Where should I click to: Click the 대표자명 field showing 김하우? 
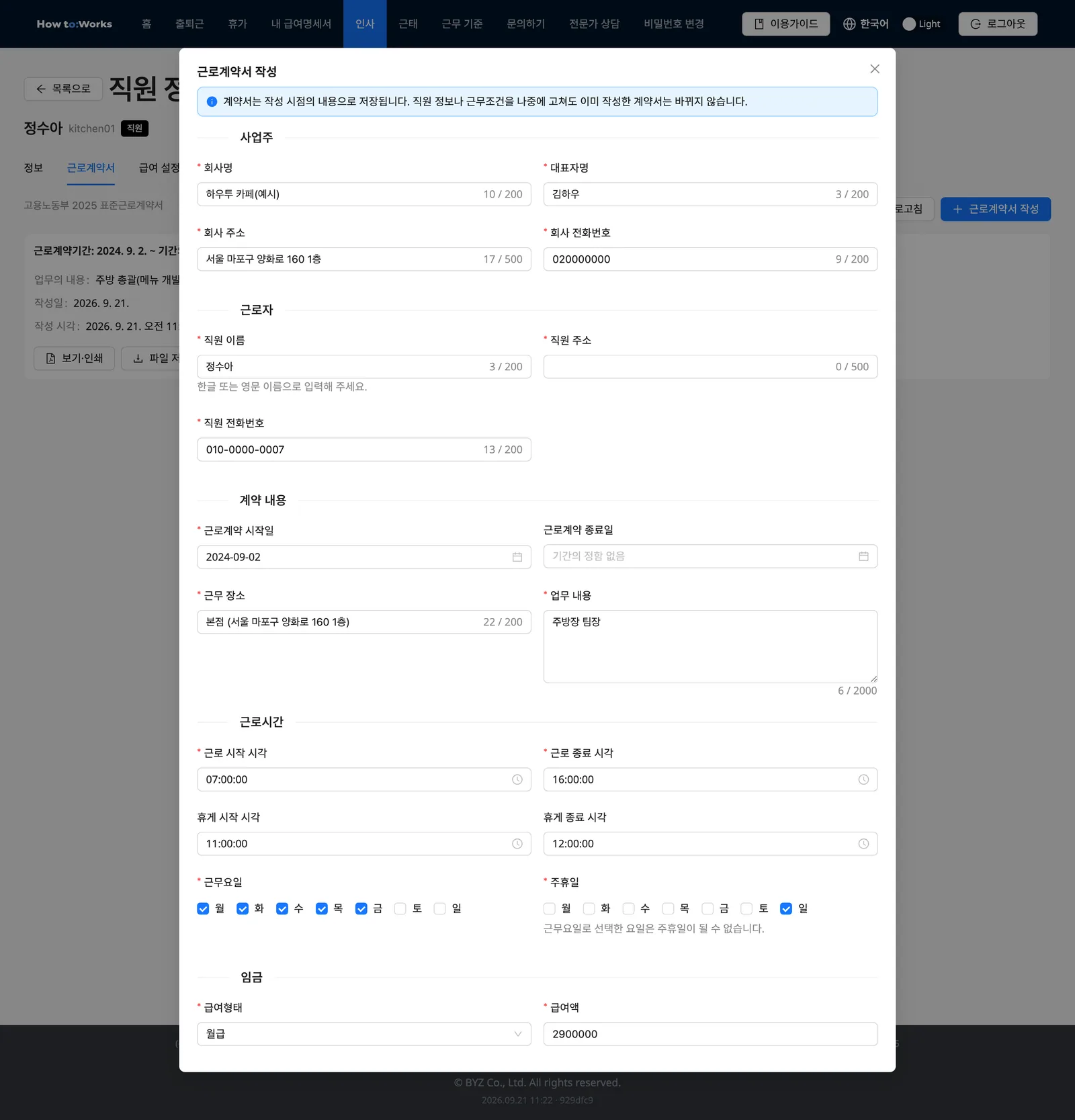point(710,194)
